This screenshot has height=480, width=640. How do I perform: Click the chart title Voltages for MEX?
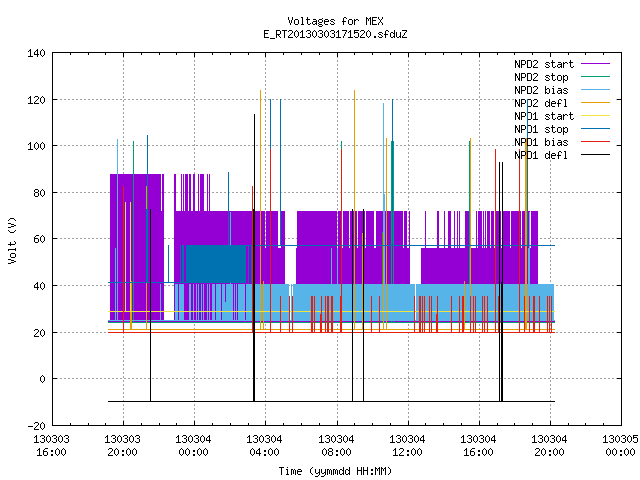[335, 21]
